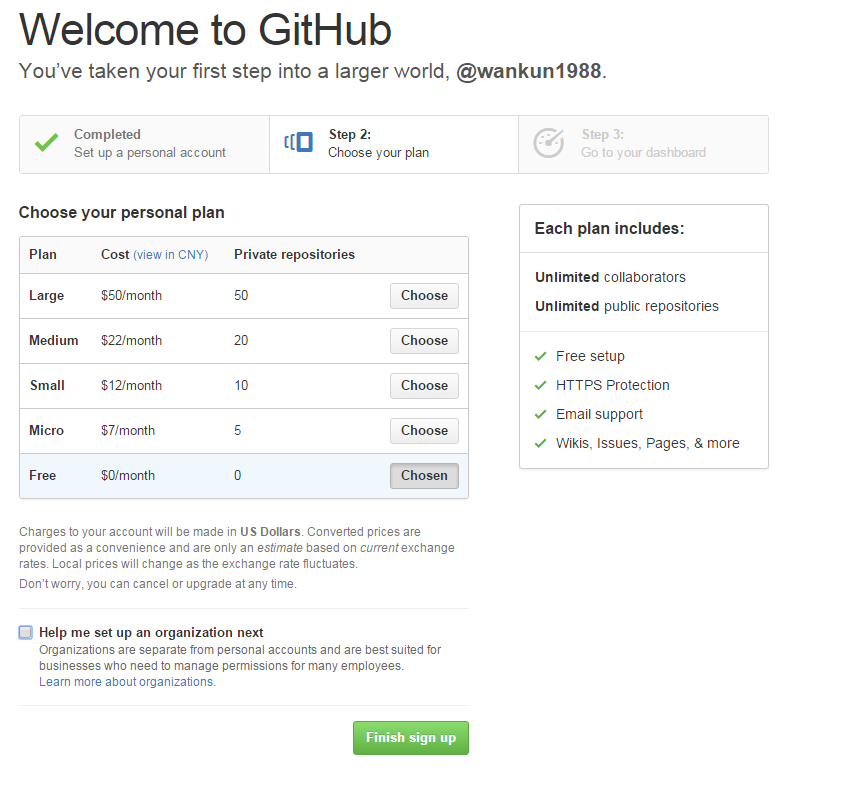
Task: Click the Step 3 dashboard gauge icon
Action: point(548,143)
